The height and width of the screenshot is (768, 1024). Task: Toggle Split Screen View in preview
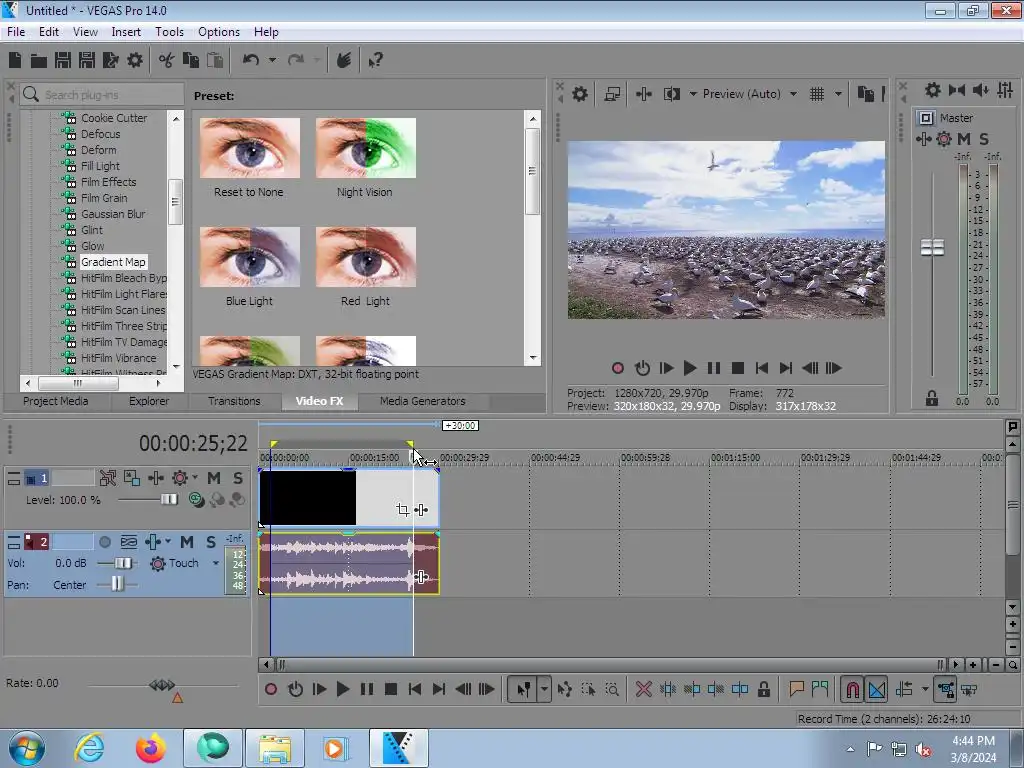[672, 94]
